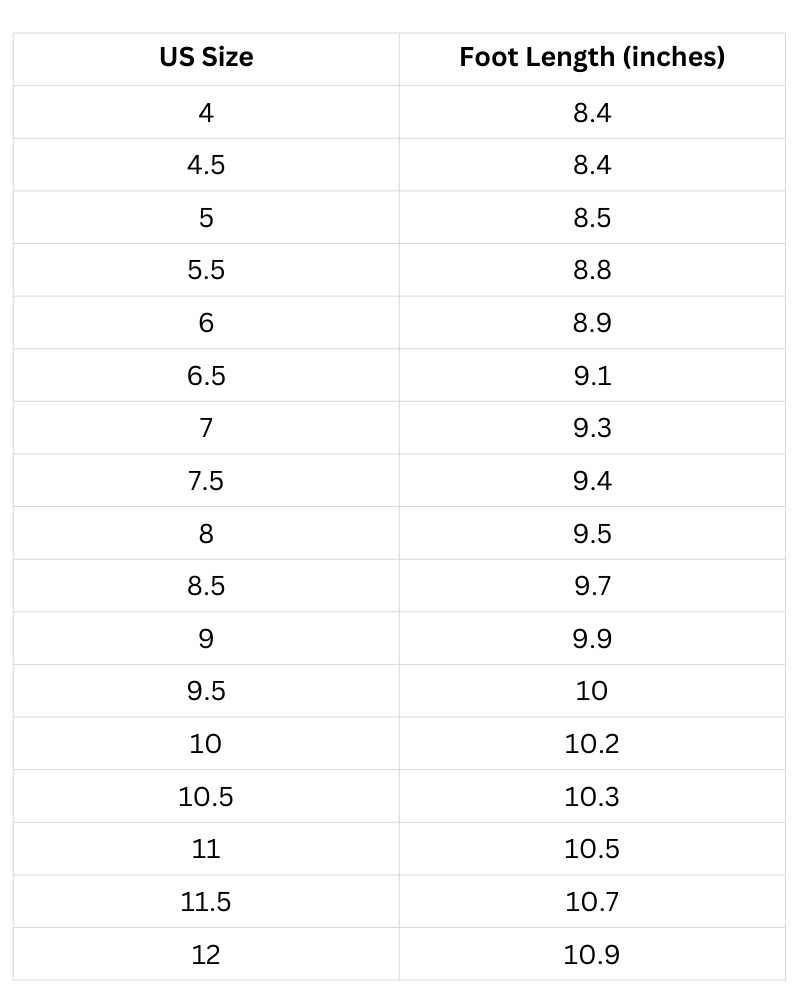The width and height of the screenshot is (800, 1000).
Task: Select the US size 11 cell
Action: tap(206, 849)
